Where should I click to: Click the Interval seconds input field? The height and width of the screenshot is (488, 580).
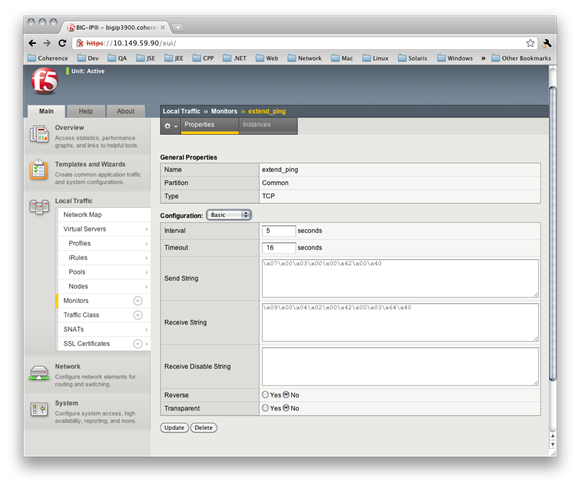pyautogui.click(x=279, y=231)
